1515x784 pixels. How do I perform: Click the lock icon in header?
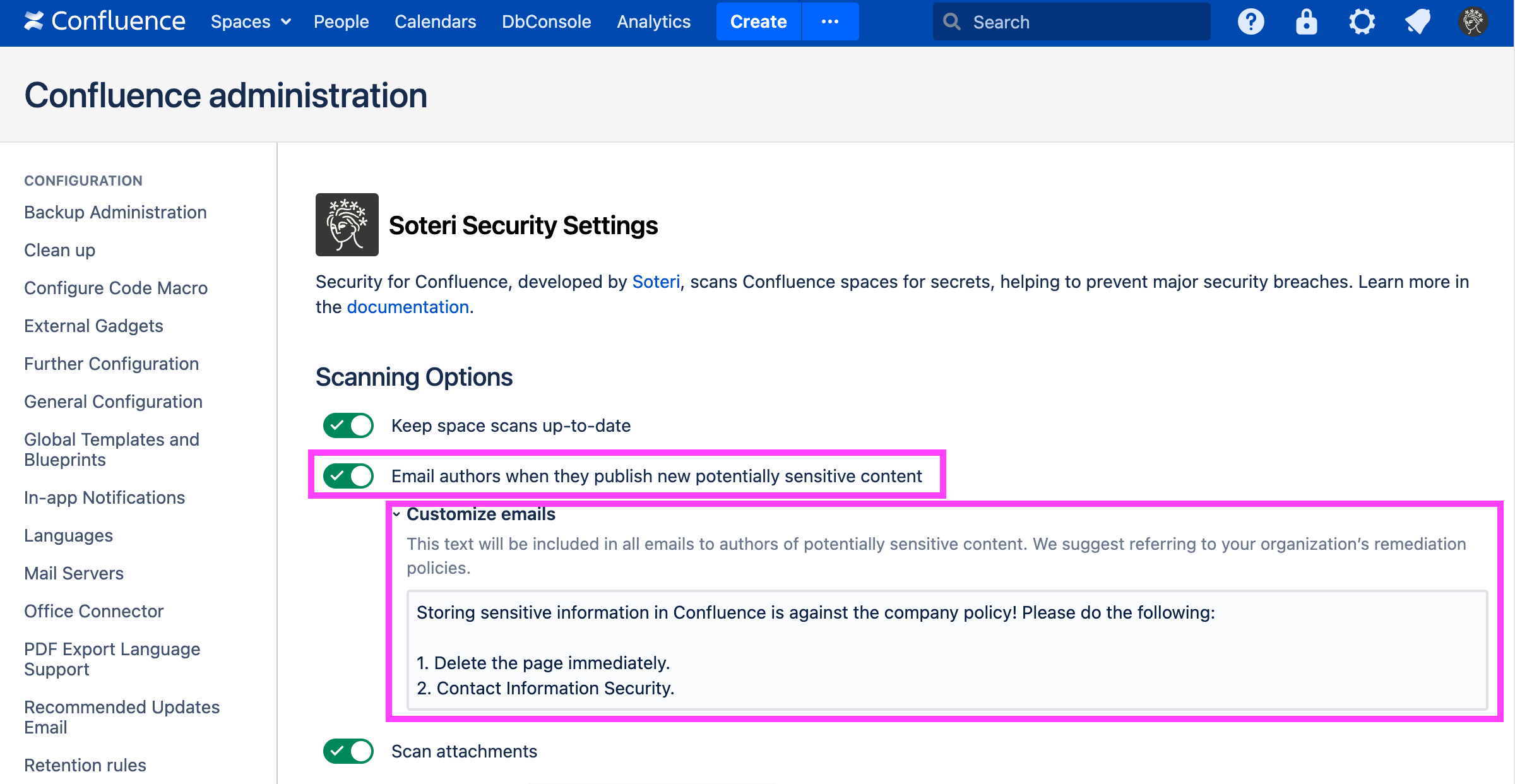pyautogui.click(x=1306, y=22)
